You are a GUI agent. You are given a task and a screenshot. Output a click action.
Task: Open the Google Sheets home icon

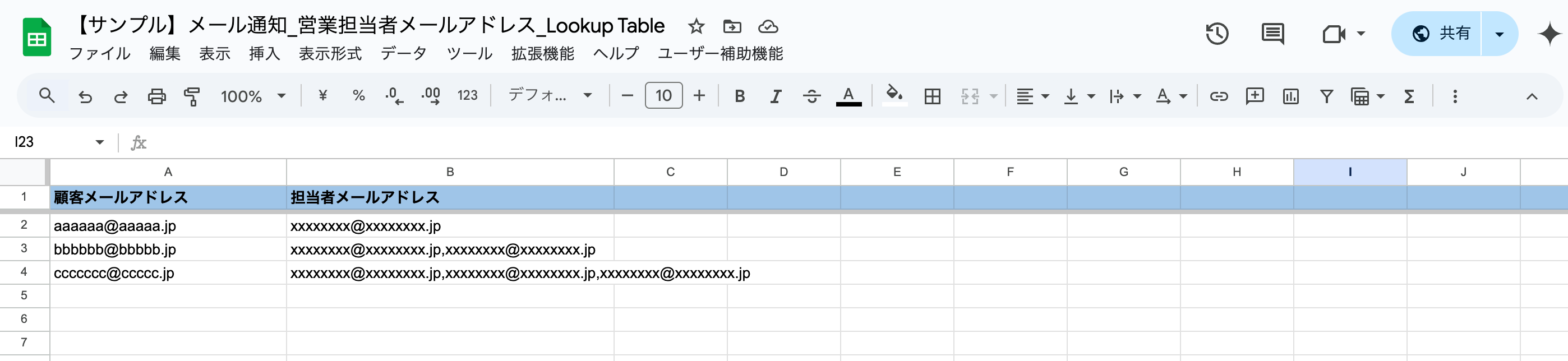point(36,37)
